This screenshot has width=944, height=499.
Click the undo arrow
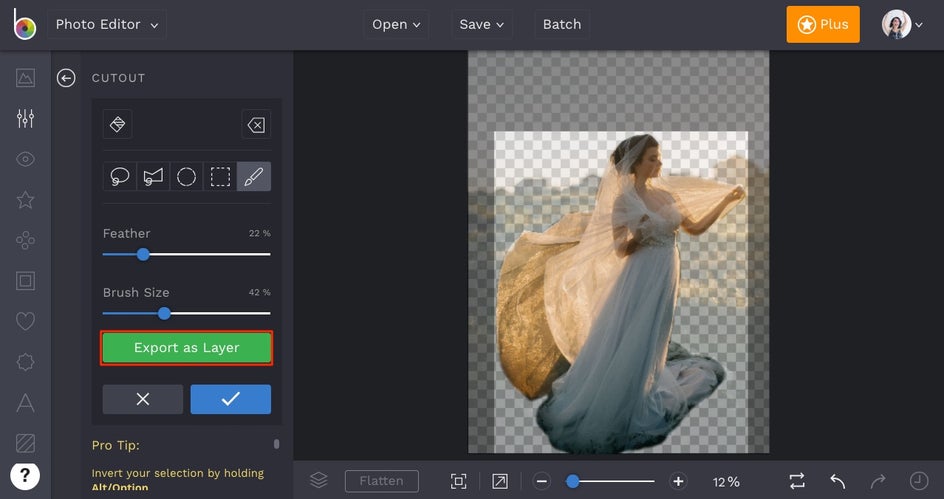tap(838, 481)
